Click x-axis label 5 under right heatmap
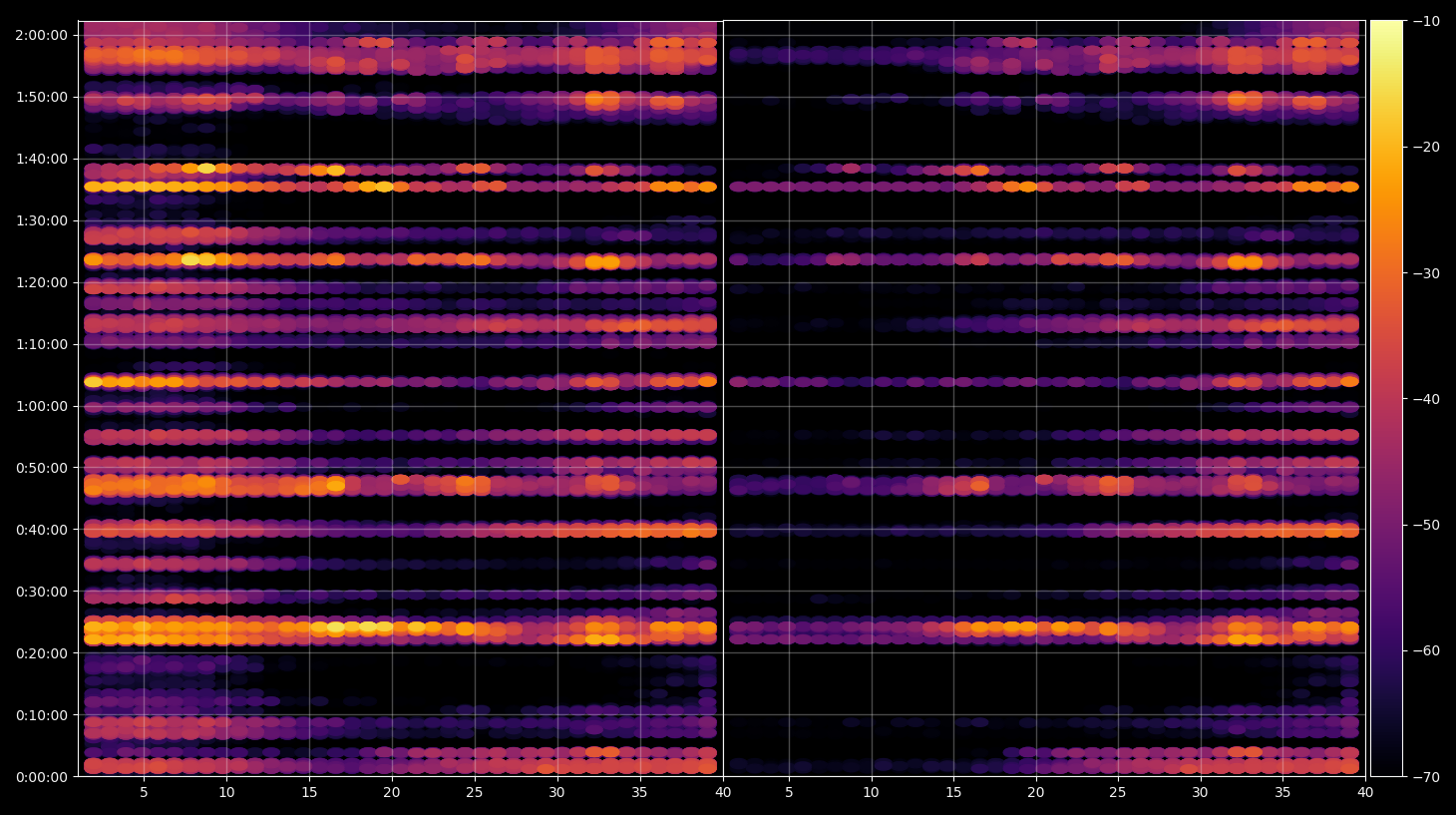Viewport: 1456px width, 815px height. coord(789,792)
